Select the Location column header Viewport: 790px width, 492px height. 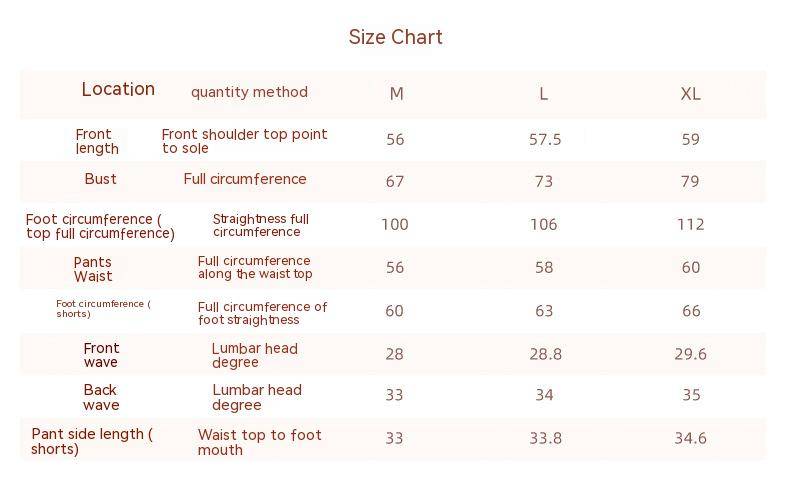118,89
